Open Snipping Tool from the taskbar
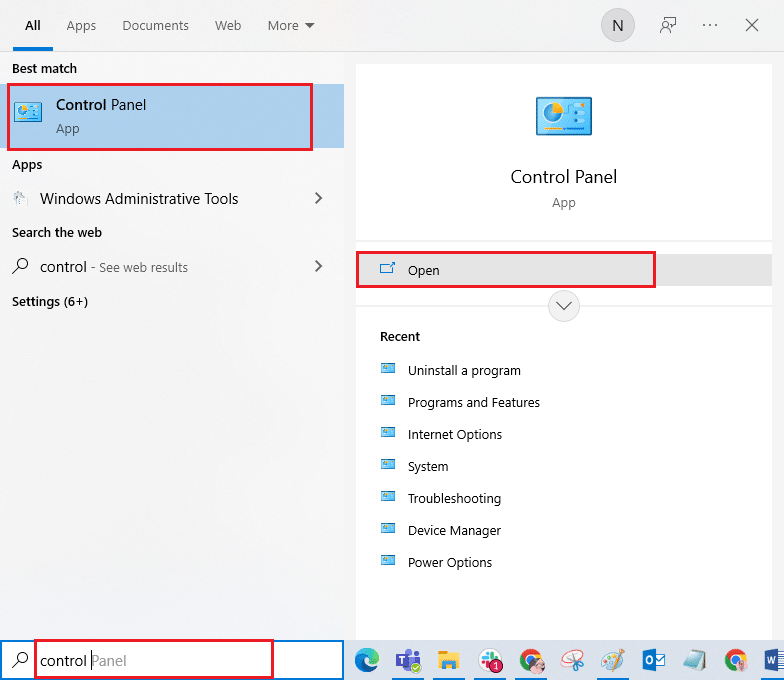The width and height of the screenshot is (784, 680). [x=571, y=660]
